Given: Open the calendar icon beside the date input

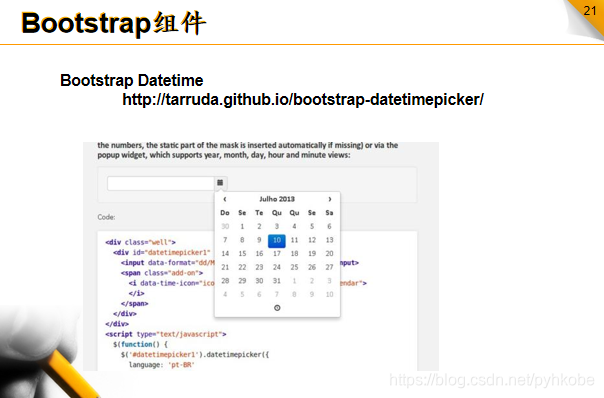Looking at the screenshot, I should tap(220, 183).
